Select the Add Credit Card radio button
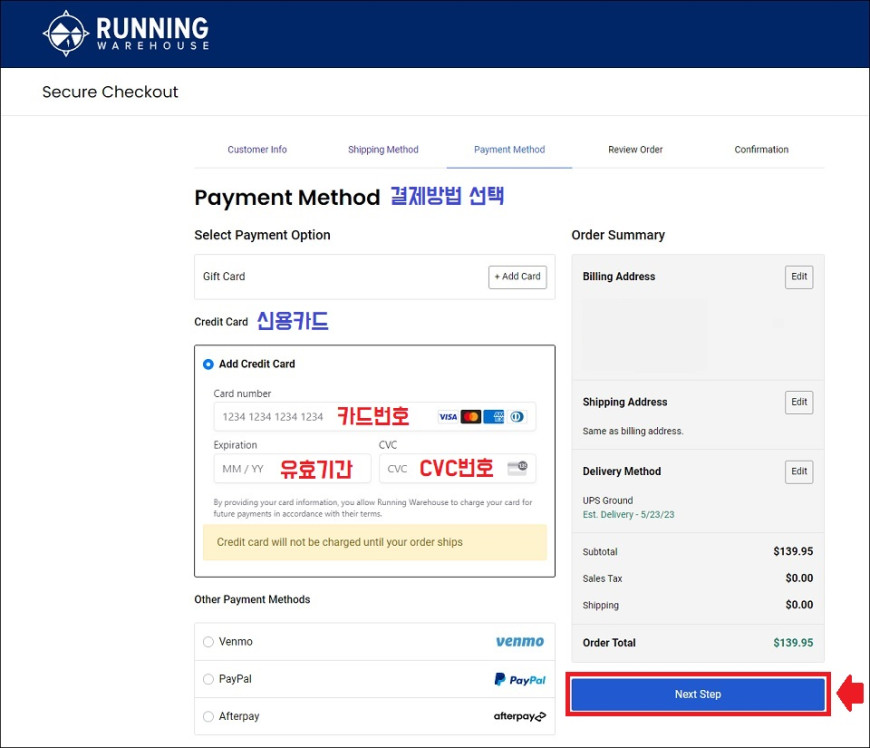 click(x=208, y=365)
